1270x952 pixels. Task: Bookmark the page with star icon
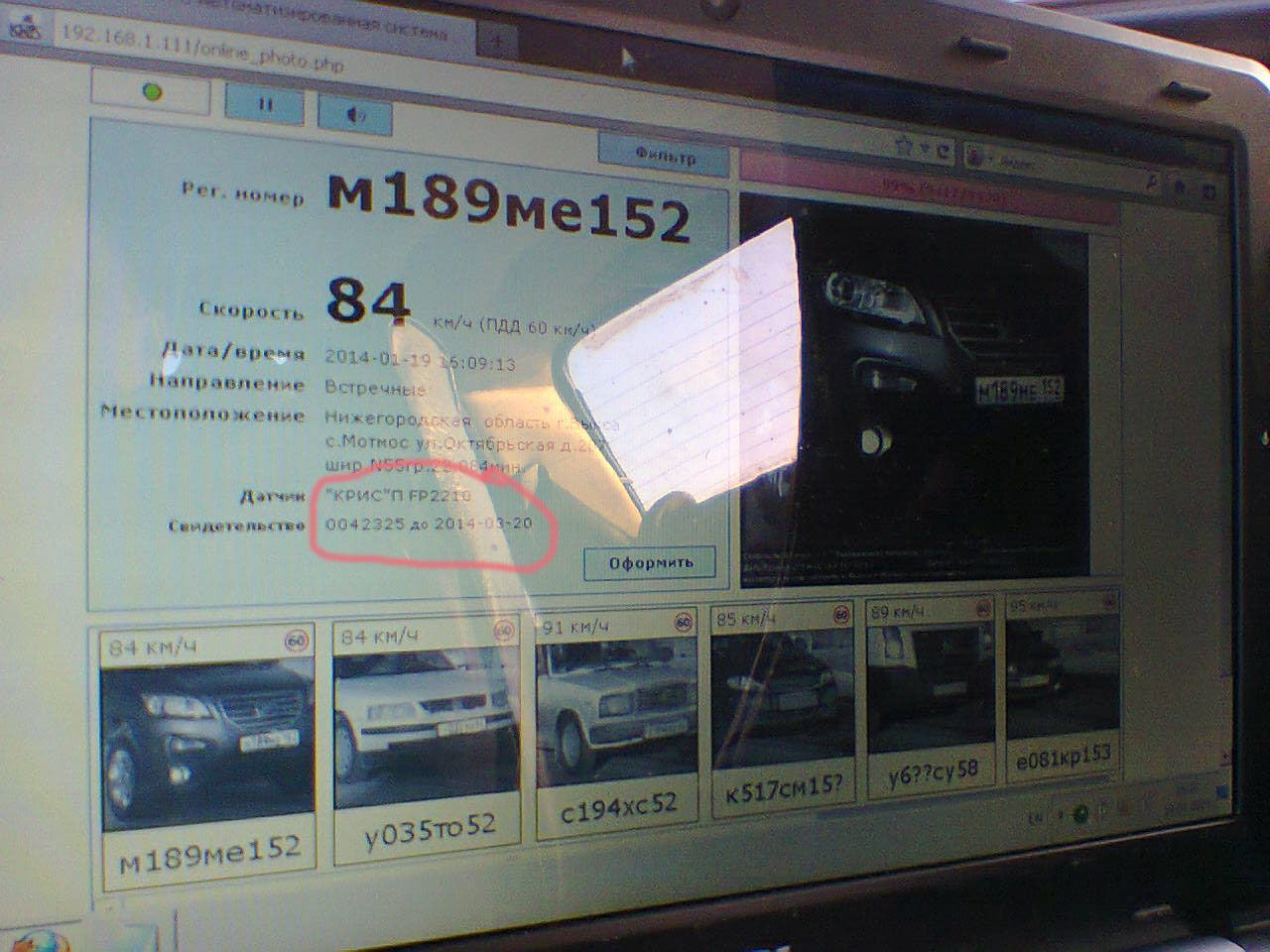click(x=903, y=147)
